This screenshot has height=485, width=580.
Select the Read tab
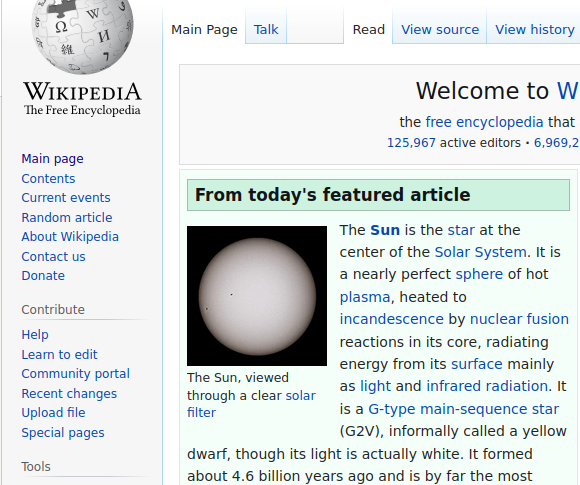coord(369,30)
